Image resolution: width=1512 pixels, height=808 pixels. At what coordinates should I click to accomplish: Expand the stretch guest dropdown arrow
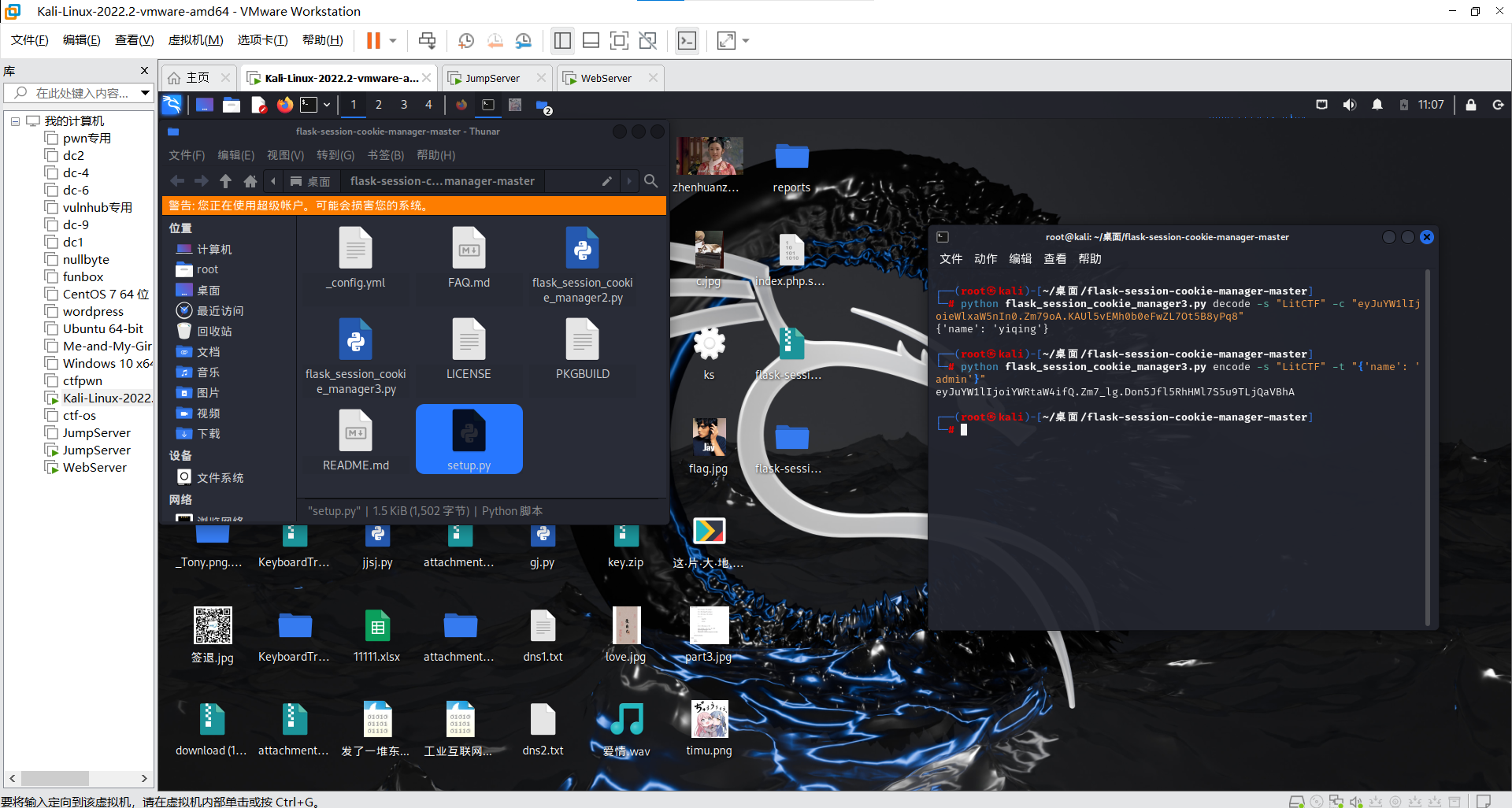[x=746, y=40]
